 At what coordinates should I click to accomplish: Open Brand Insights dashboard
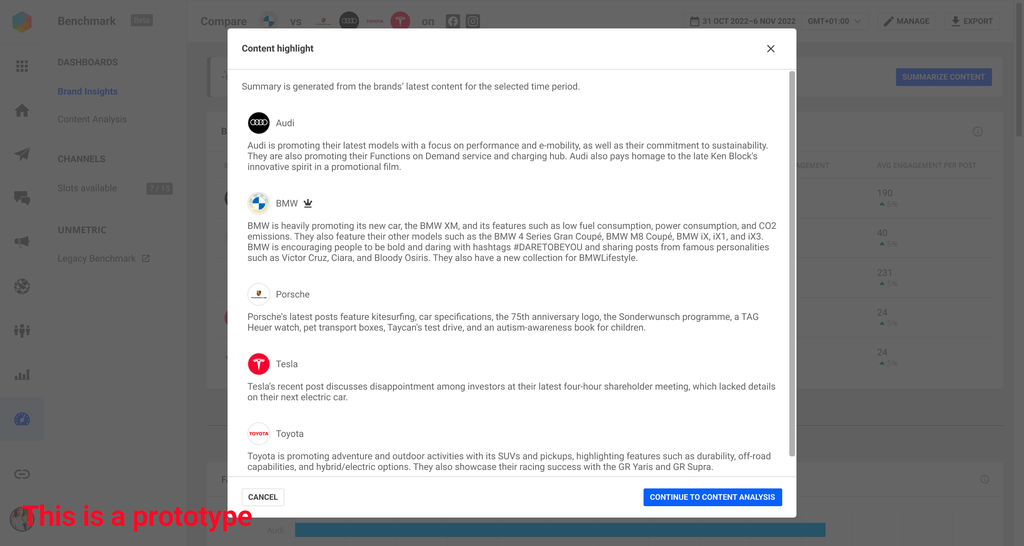87,92
